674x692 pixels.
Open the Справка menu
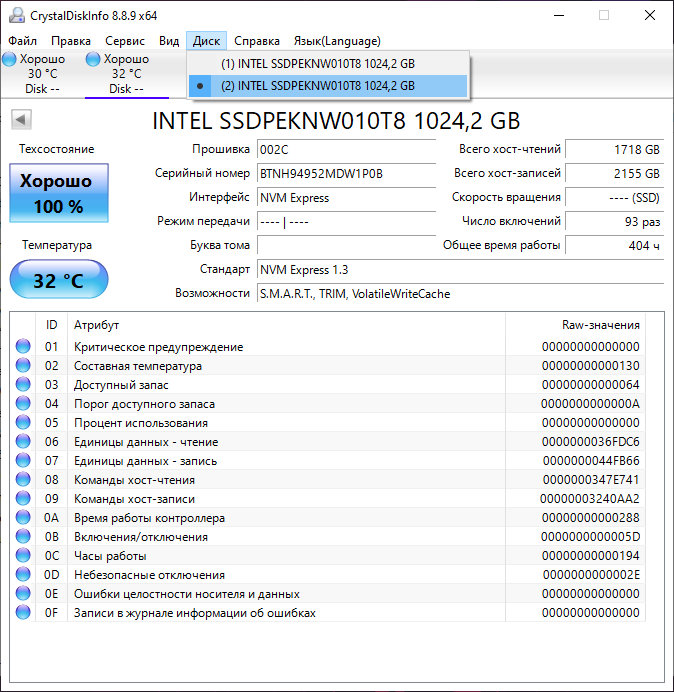[257, 41]
